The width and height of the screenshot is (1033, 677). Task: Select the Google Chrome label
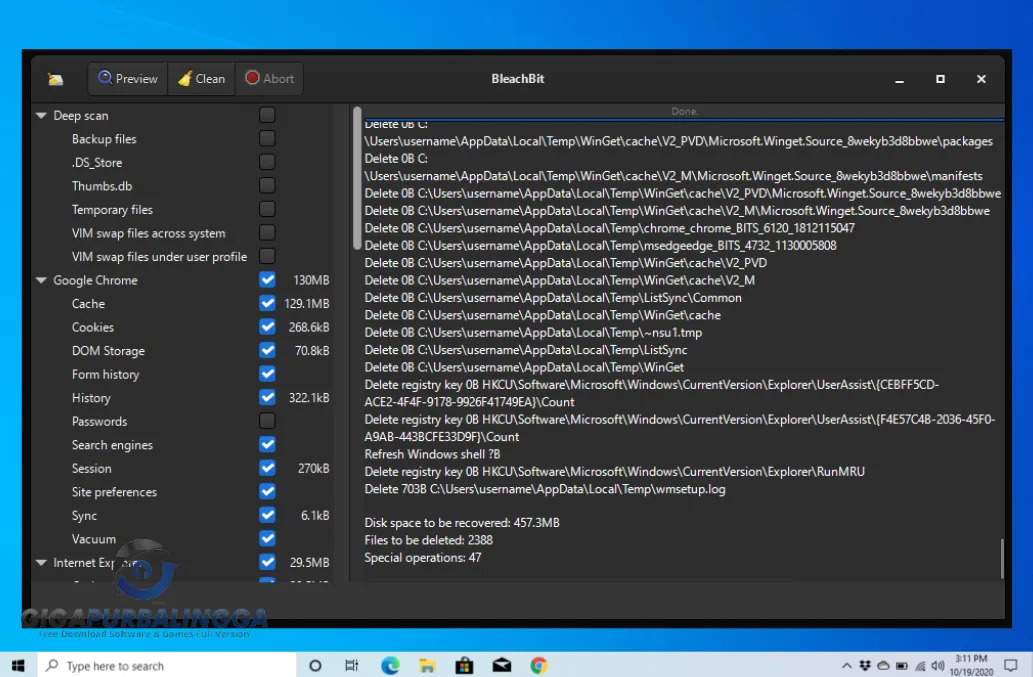coord(96,280)
